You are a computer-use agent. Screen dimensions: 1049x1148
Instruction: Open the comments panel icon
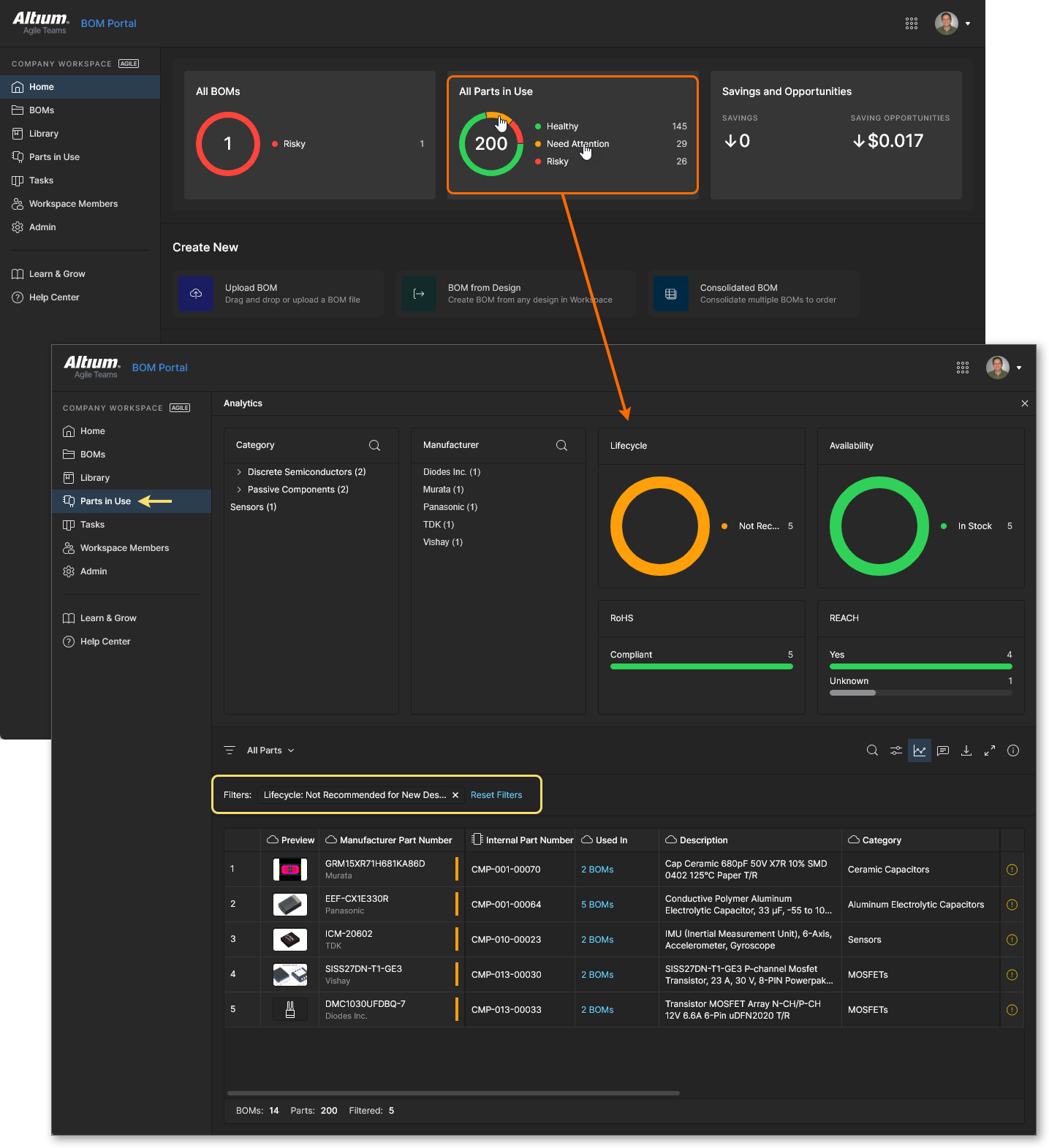(x=943, y=750)
